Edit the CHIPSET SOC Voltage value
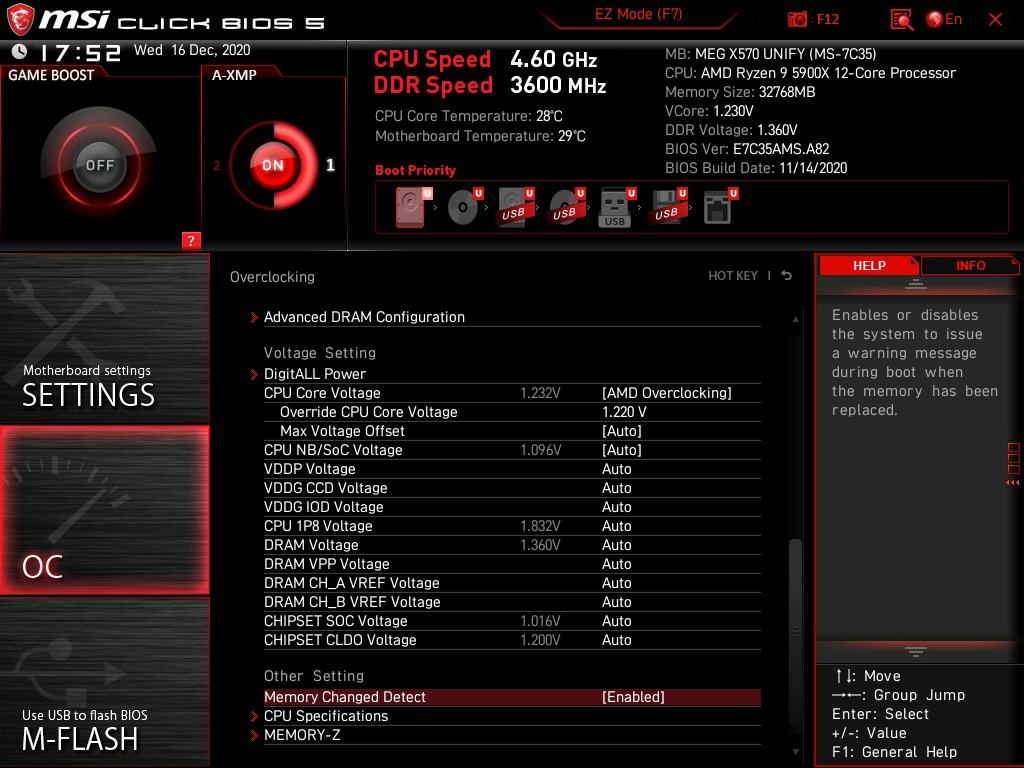 coord(616,620)
